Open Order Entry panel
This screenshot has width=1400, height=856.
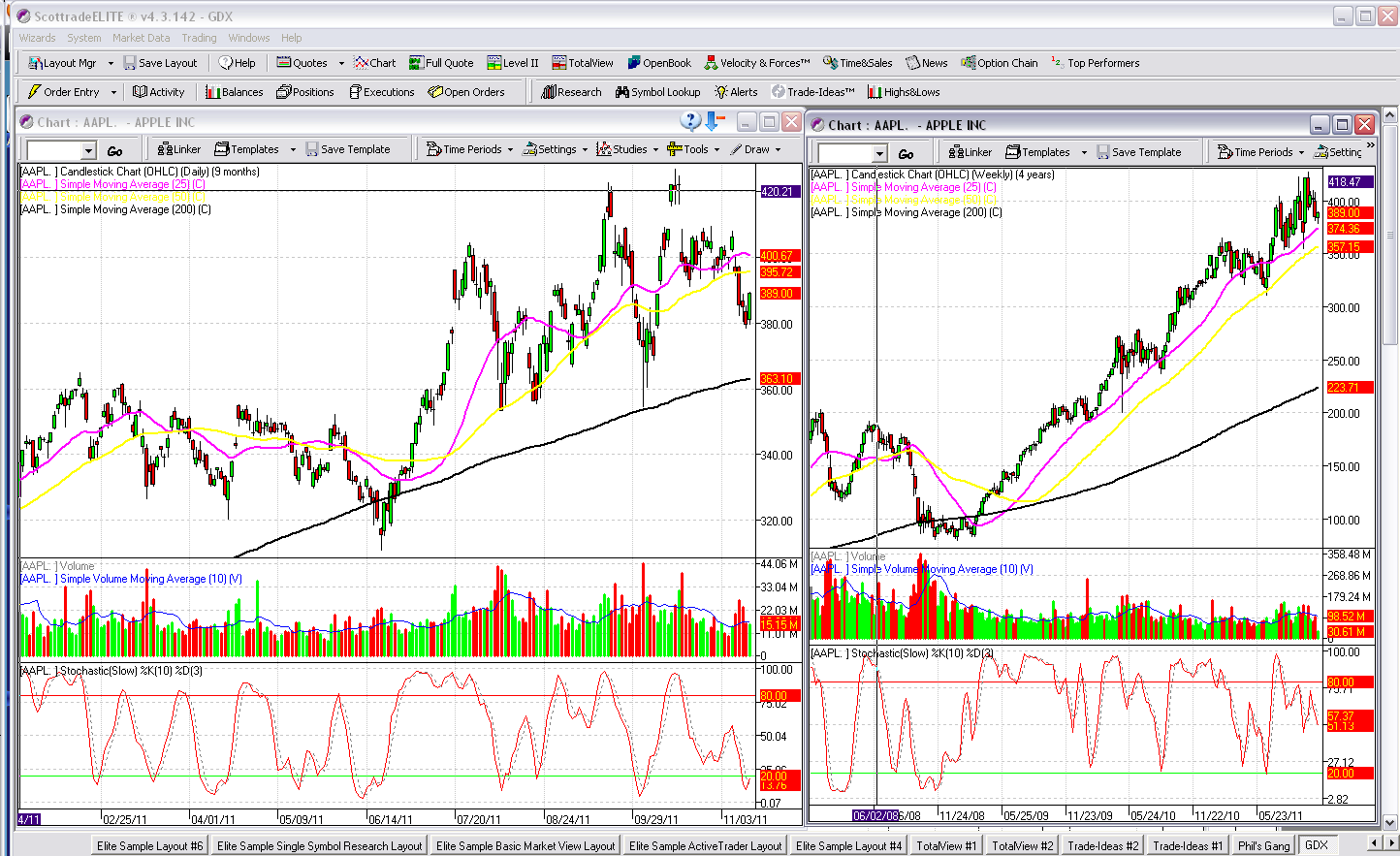click(63, 92)
